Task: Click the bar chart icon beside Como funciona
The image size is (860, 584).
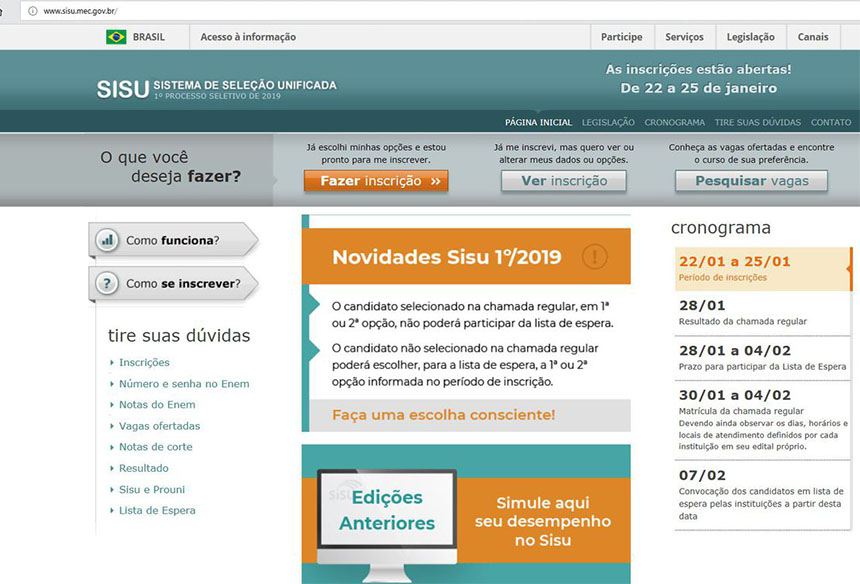Action: (107, 240)
